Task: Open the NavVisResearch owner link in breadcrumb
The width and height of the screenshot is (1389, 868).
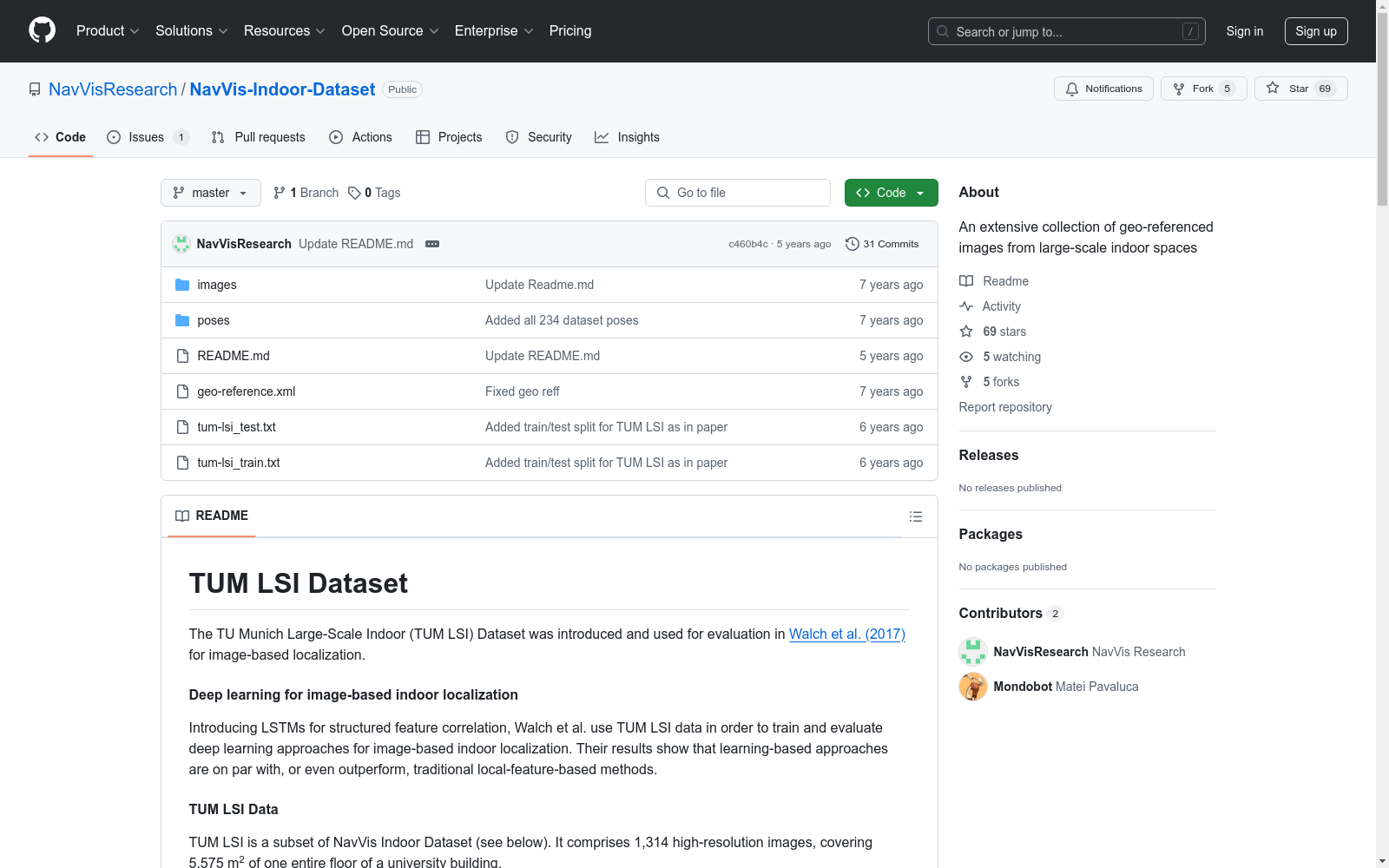Action: (x=113, y=89)
